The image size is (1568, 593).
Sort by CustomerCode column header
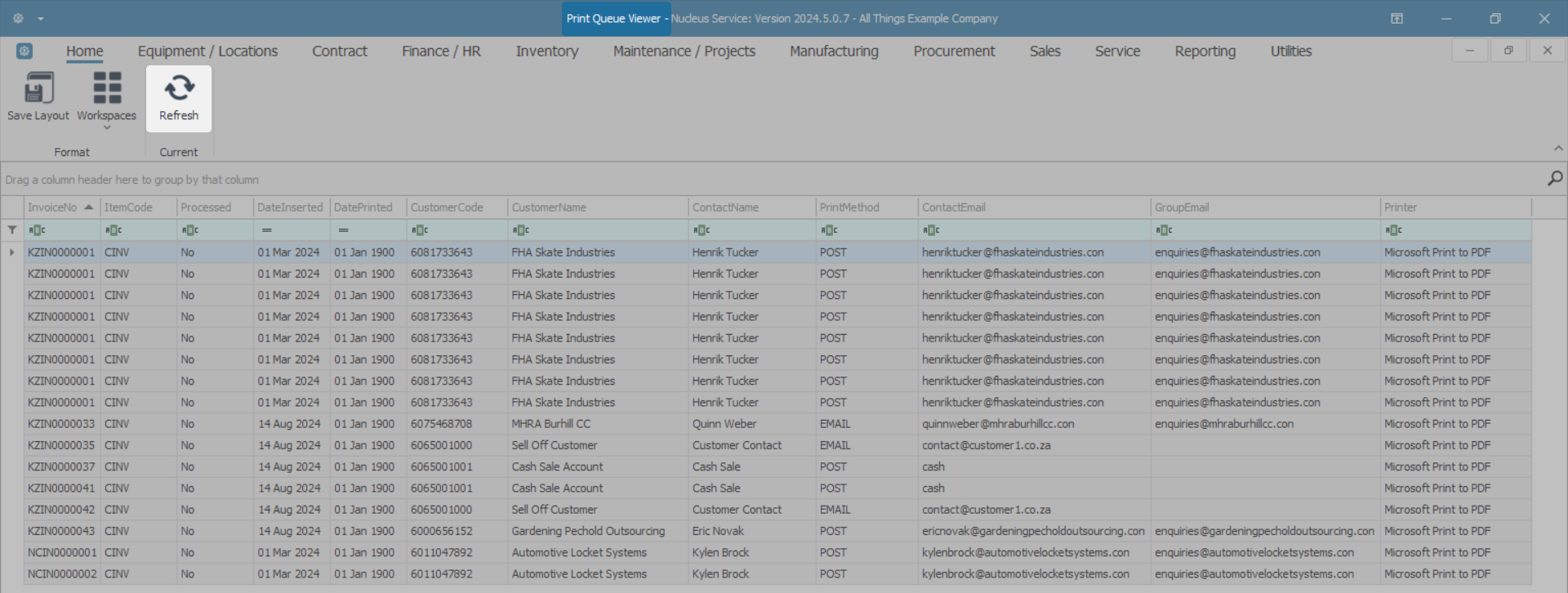457,207
